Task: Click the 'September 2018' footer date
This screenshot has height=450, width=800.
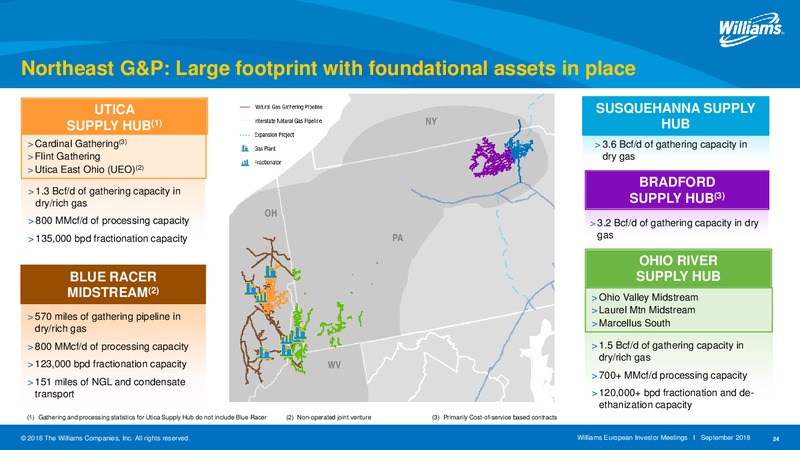Action: tap(726, 438)
